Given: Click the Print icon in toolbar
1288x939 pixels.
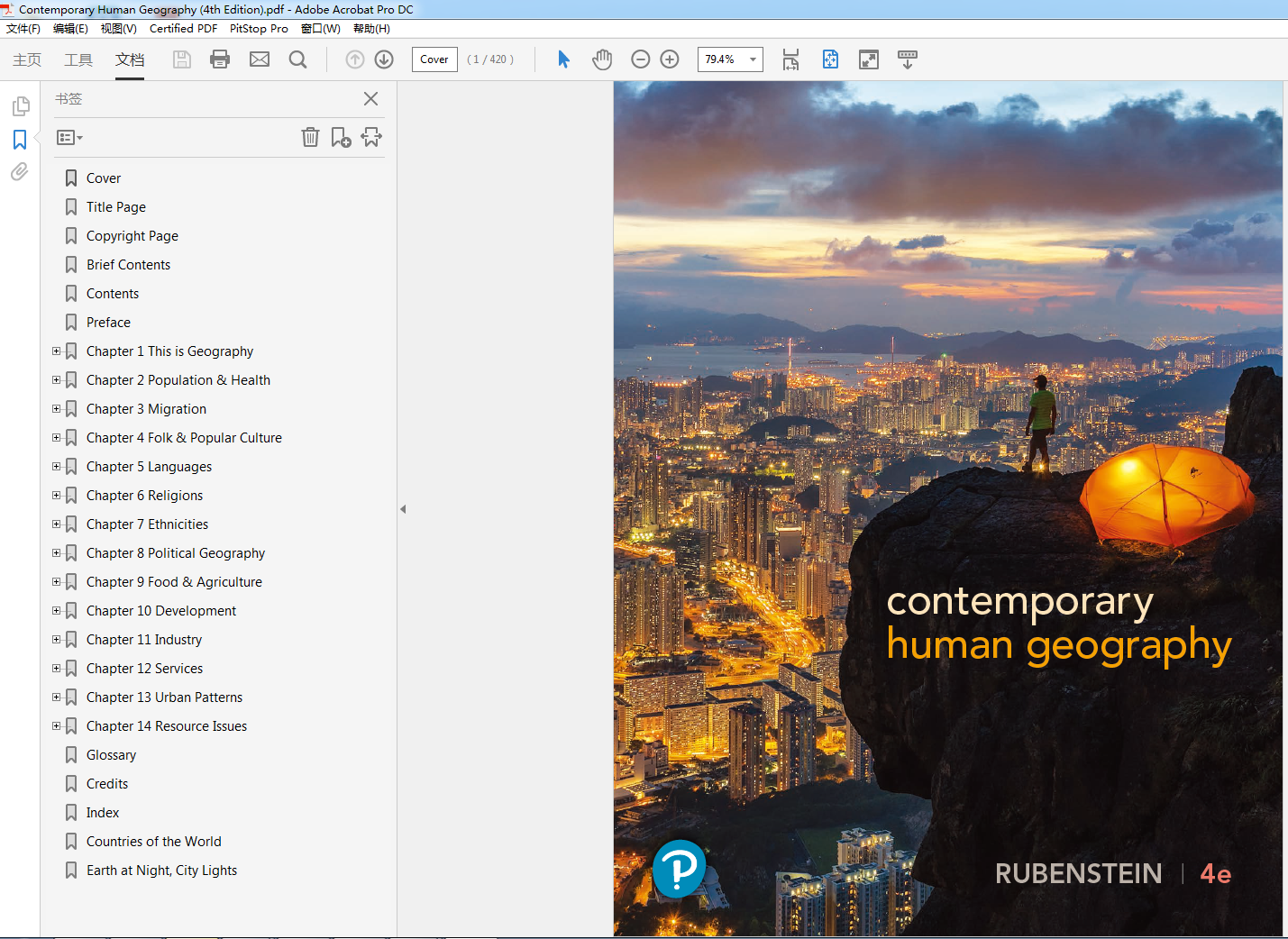Looking at the screenshot, I should [220, 59].
